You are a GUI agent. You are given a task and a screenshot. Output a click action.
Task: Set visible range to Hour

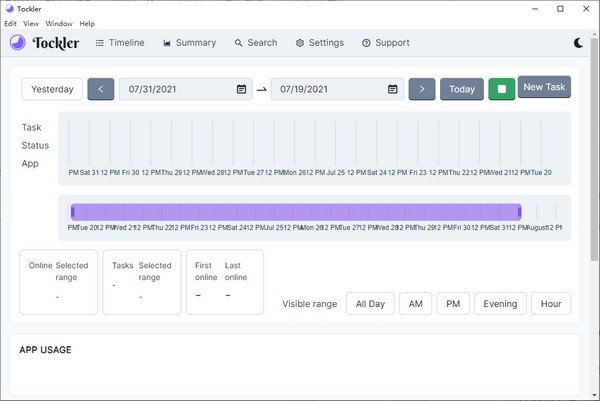pyautogui.click(x=551, y=304)
